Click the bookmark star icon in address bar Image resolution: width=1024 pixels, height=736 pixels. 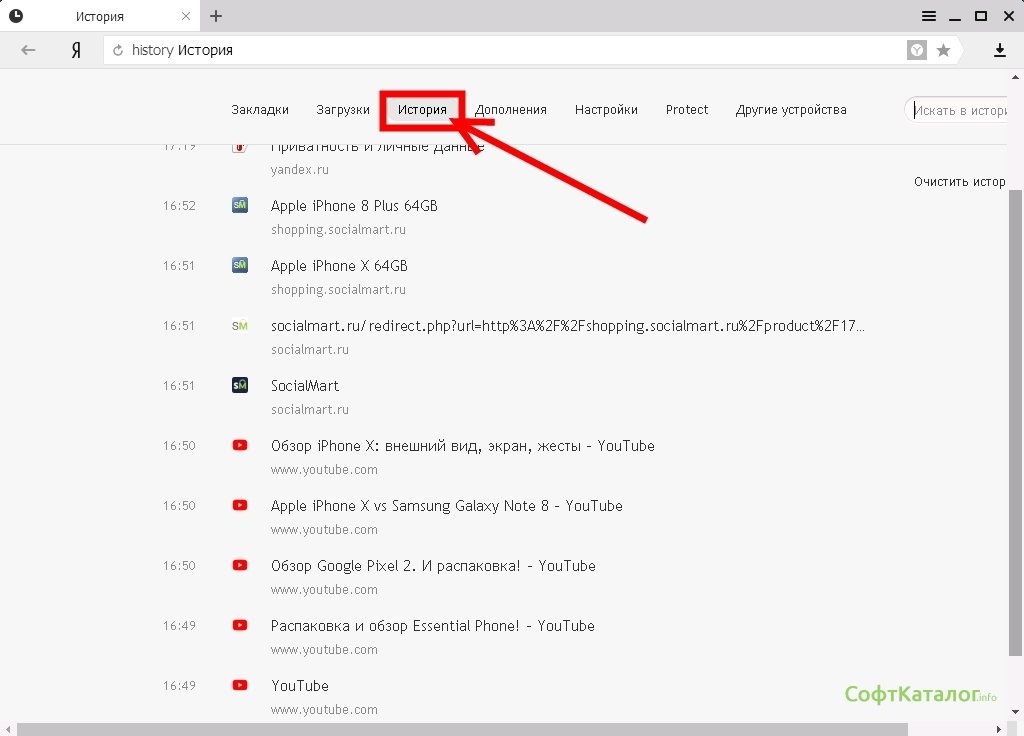pos(943,50)
